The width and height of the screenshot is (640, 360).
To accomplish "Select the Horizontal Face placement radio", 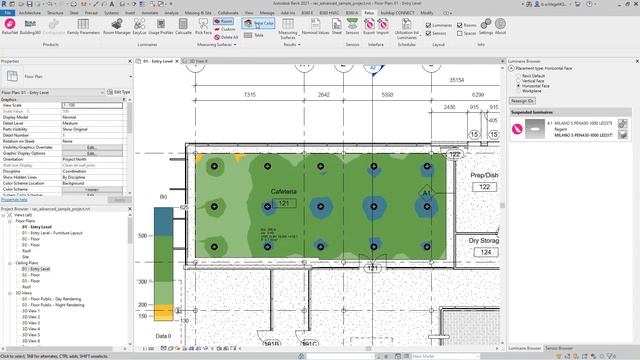I will (518, 86).
